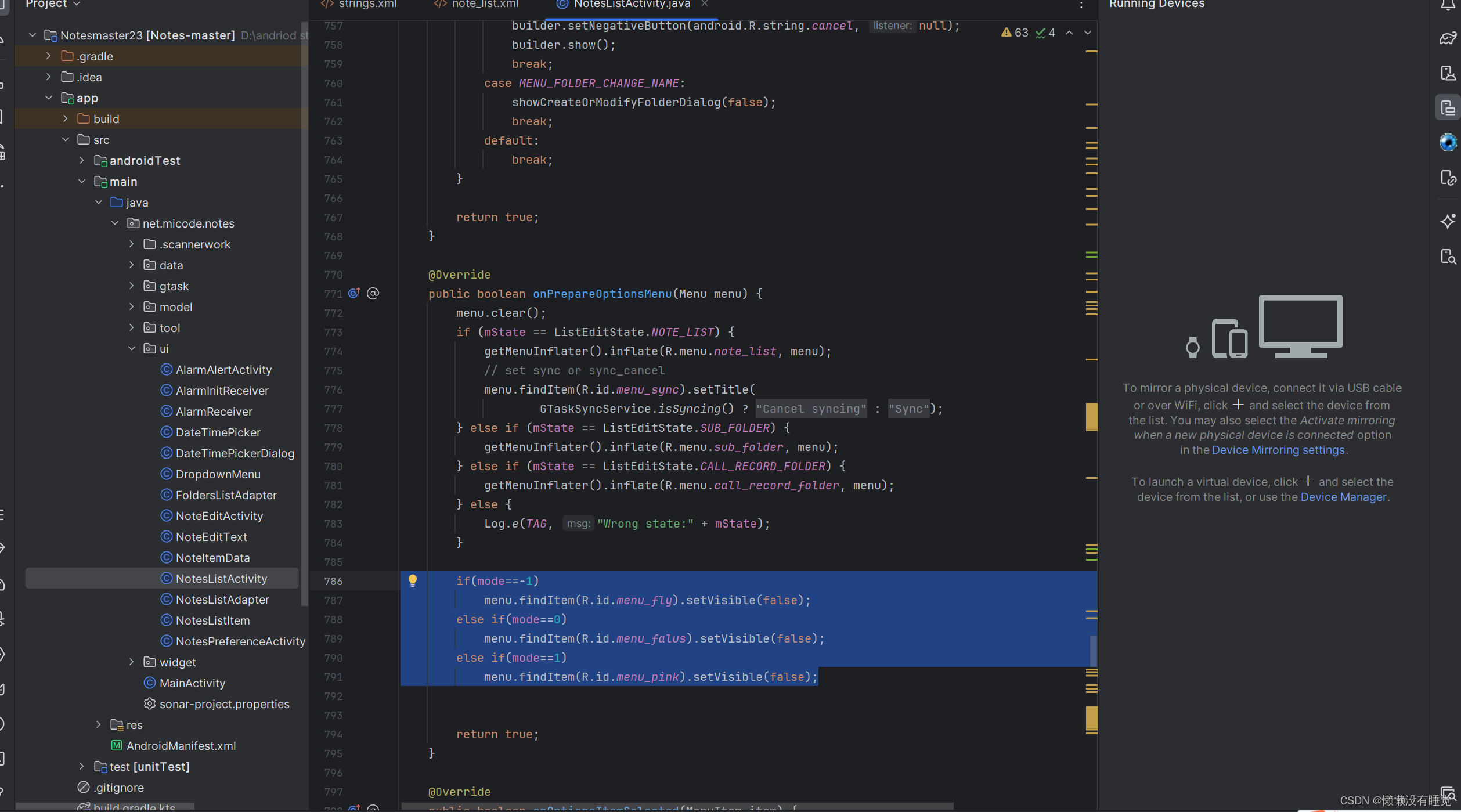This screenshot has width=1461, height=812.
Task: Collapse the ui package
Action: tap(132, 348)
